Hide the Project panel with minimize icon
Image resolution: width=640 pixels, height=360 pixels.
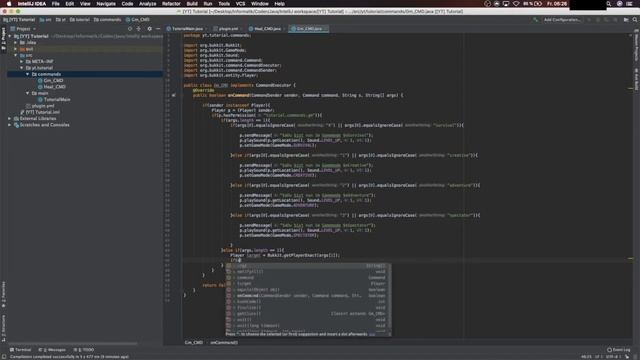tap(158, 29)
